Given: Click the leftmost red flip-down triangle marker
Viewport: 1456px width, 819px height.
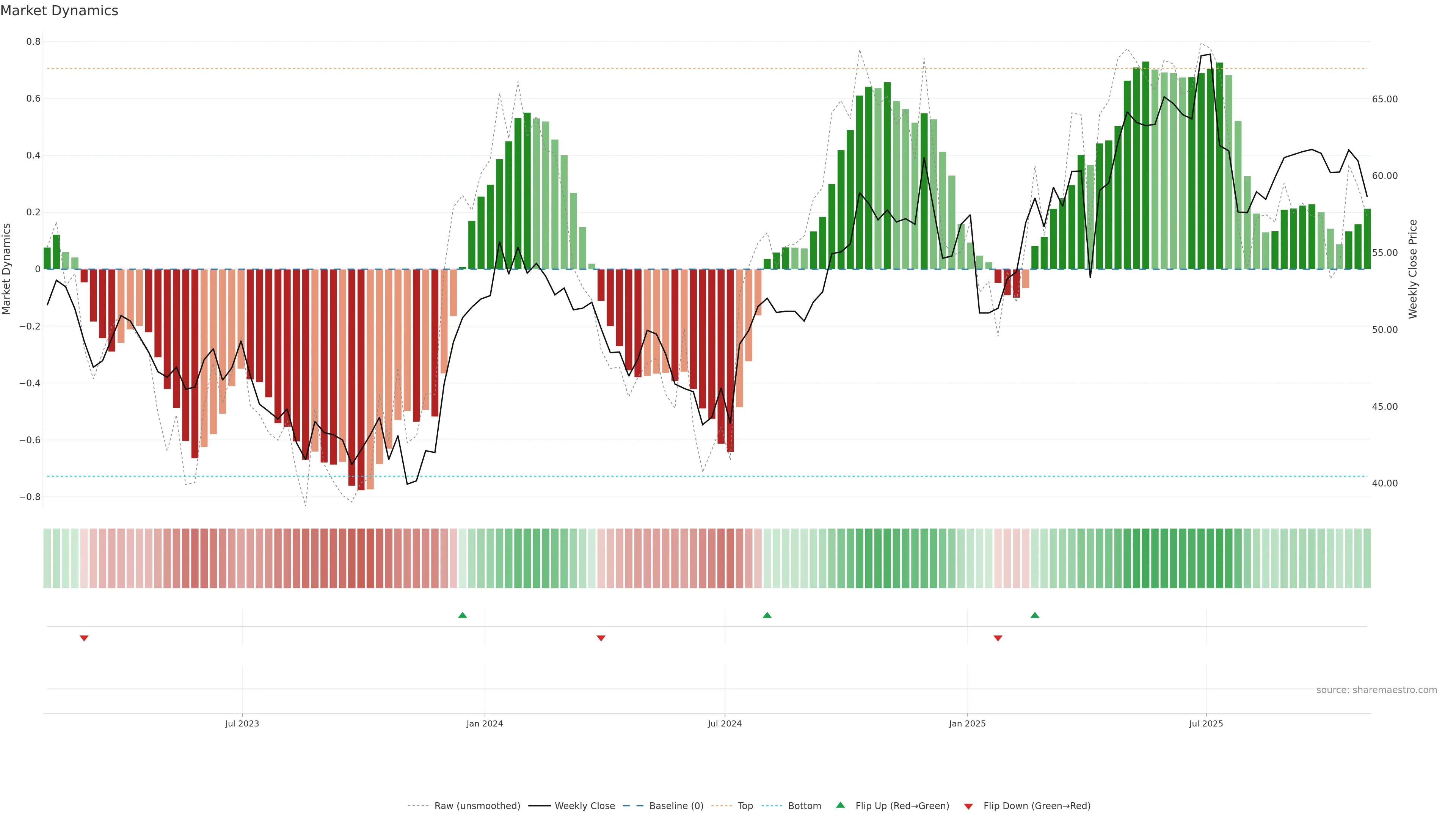Looking at the screenshot, I should pos(84,638).
